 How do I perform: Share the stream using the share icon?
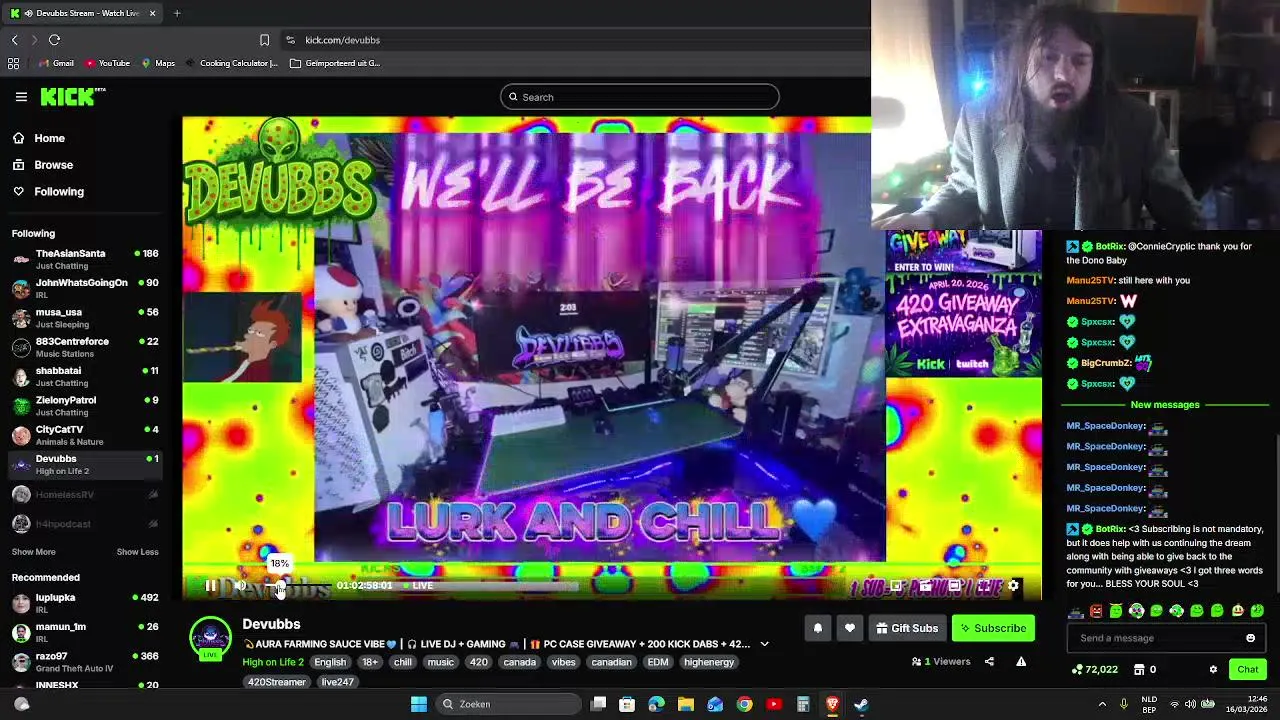tap(989, 661)
